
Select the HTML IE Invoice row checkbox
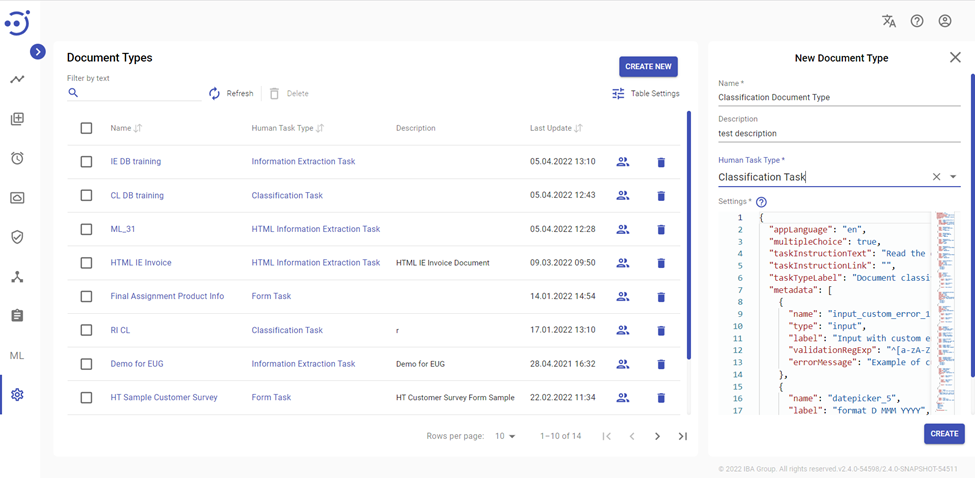pyautogui.click(x=86, y=263)
